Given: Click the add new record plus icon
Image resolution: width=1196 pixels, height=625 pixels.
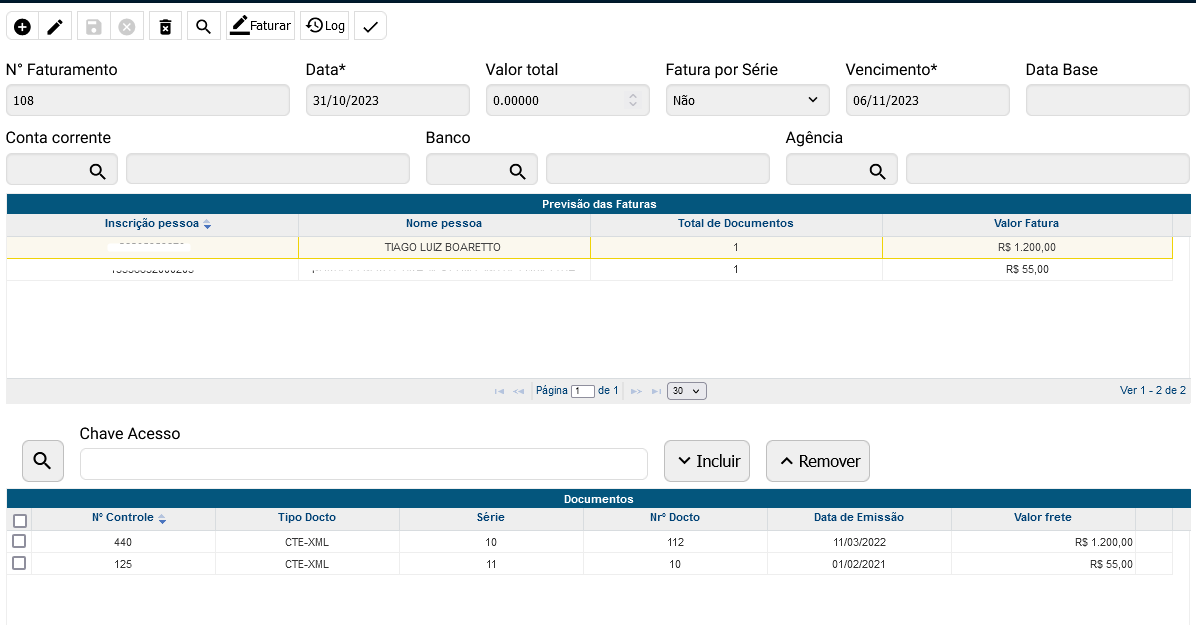Looking at the screenshot, I should [22, 27].
